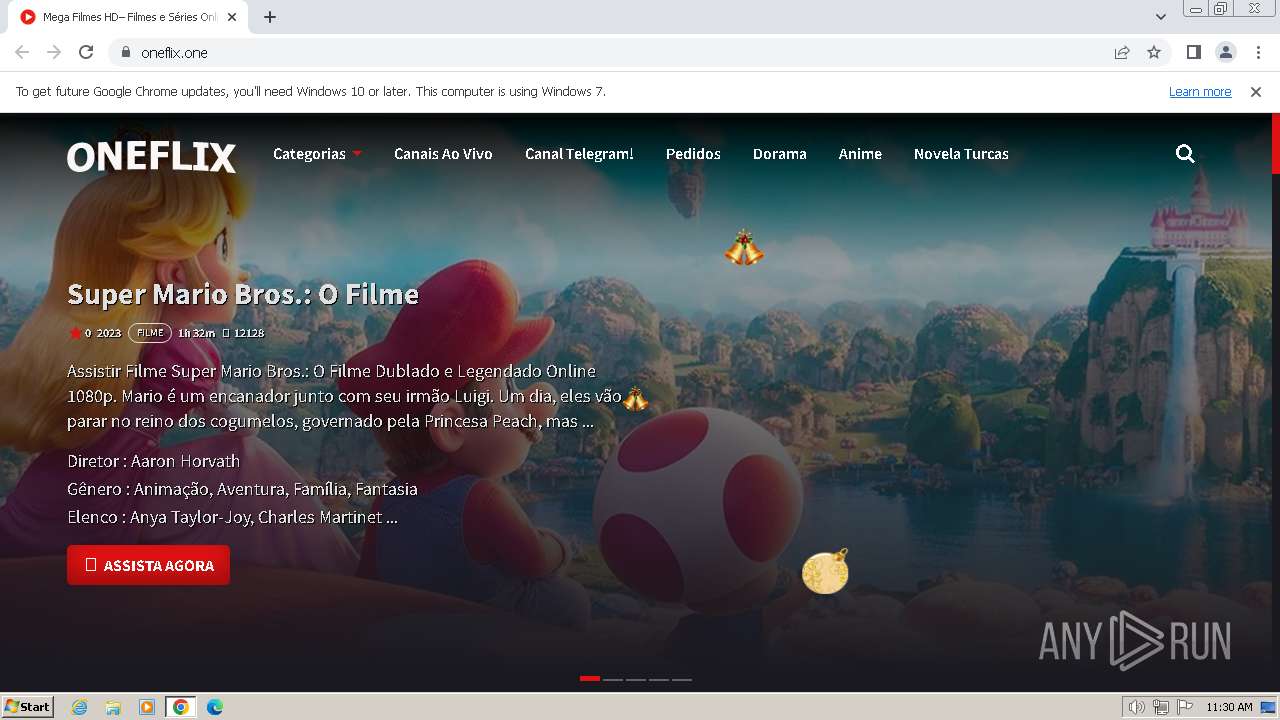Click the 2023 release year
This screenshot has height=720, width=1280.
click(x=109, y=333)
